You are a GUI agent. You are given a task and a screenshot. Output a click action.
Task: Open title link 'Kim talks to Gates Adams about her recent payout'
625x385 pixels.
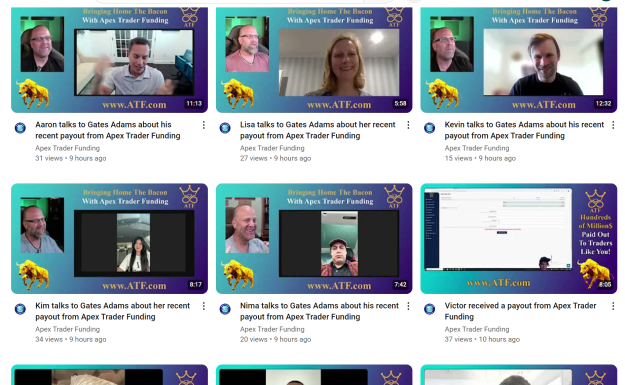click(x=112, y=311)
